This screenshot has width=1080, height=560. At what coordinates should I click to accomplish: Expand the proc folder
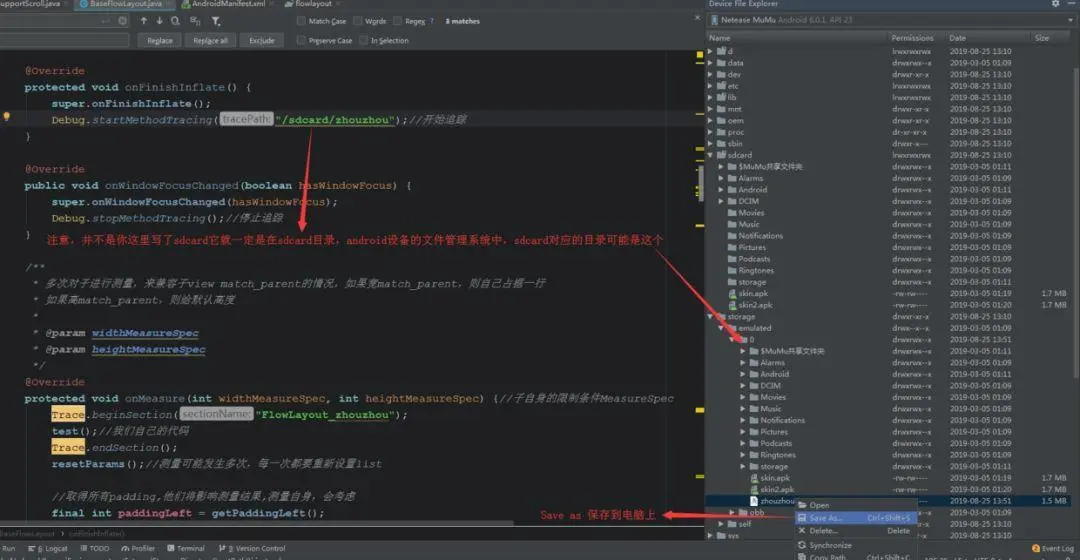coord(710,132)
